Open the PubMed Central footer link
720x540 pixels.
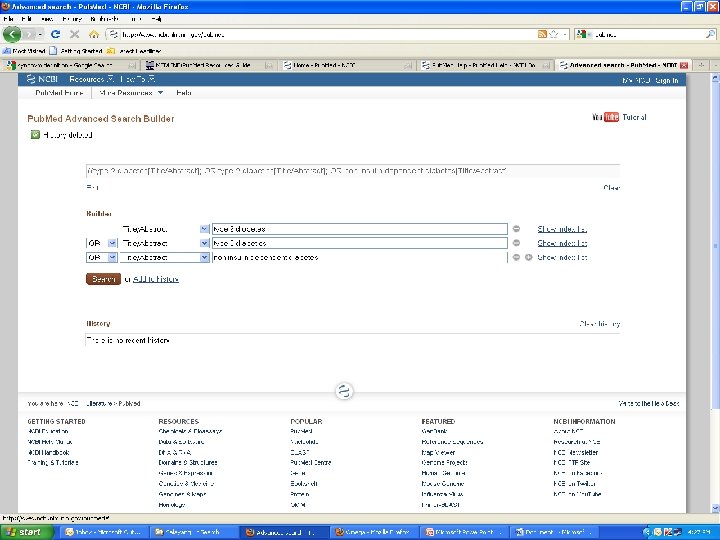pos(311,462)
